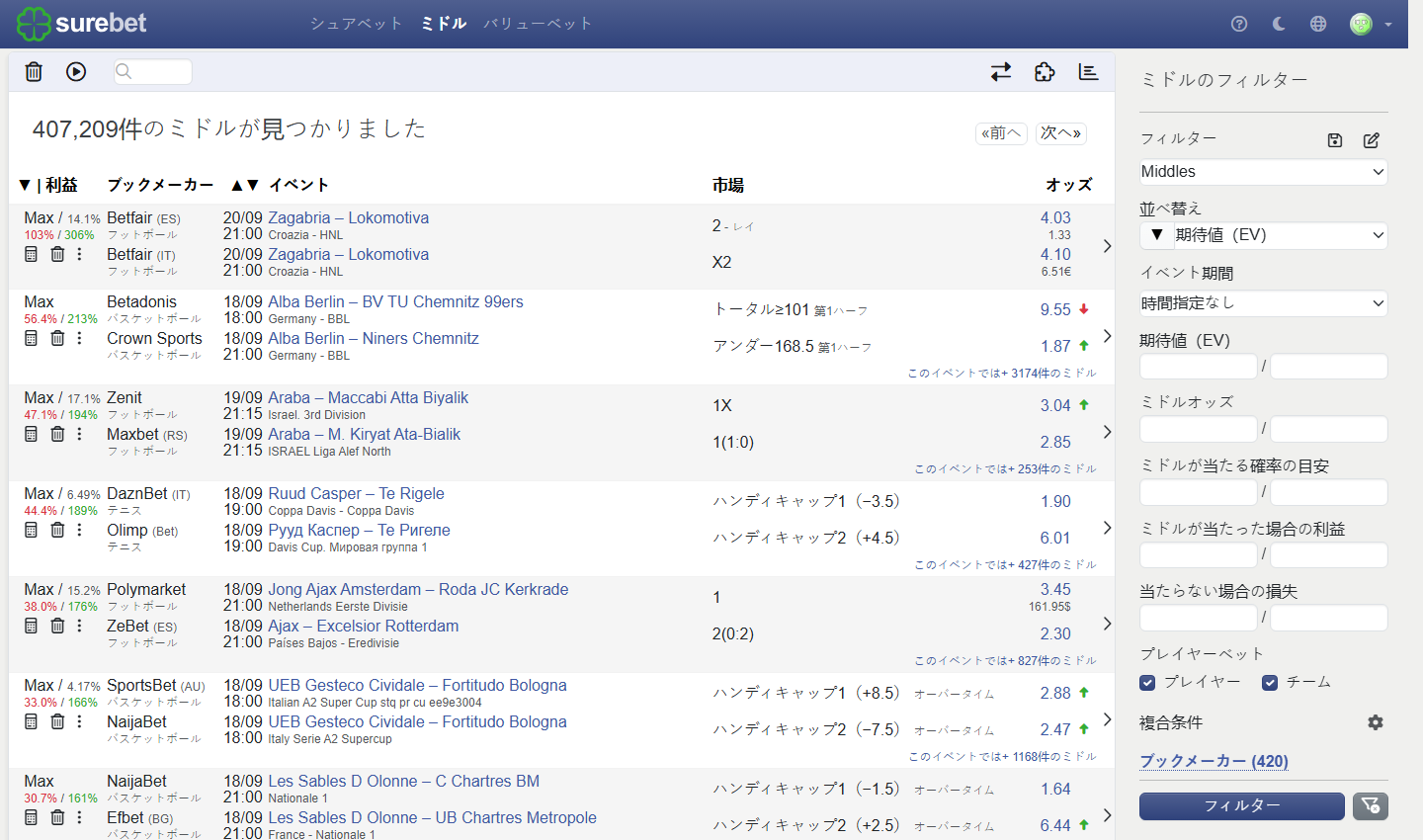Open the puzzle extension icon

[x=1045, y=71]
